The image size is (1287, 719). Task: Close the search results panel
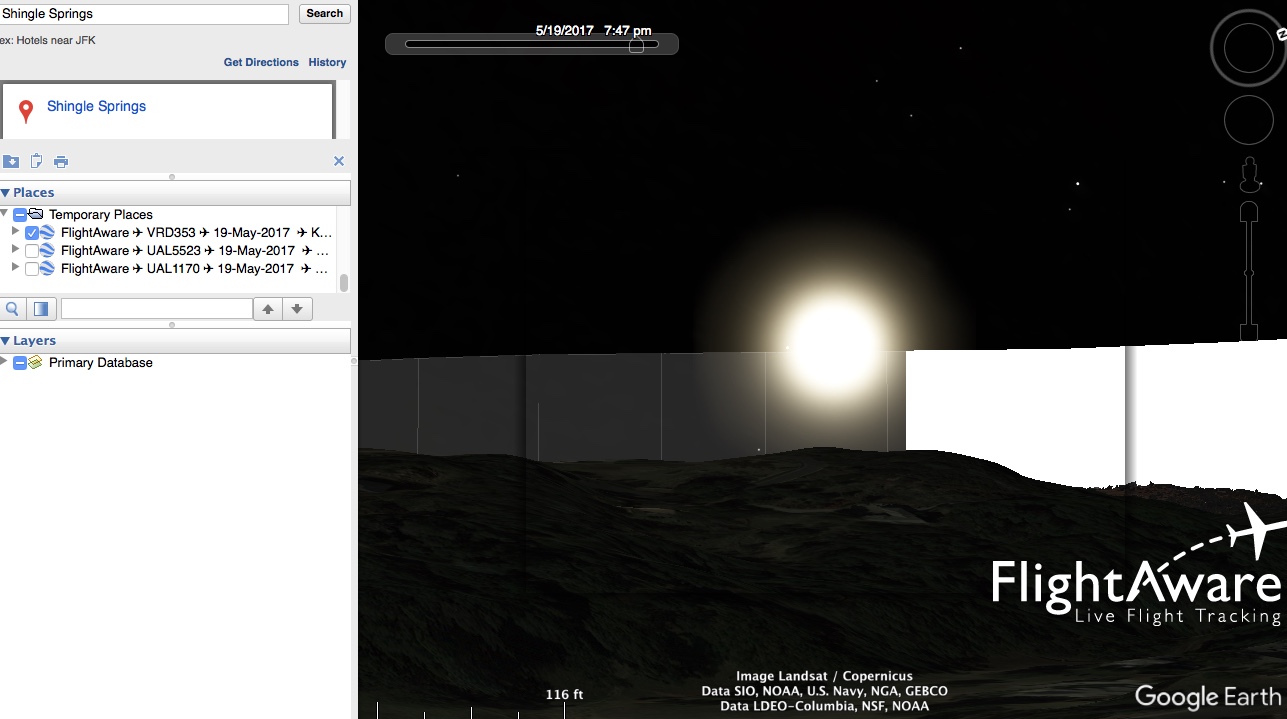point(339,161)
